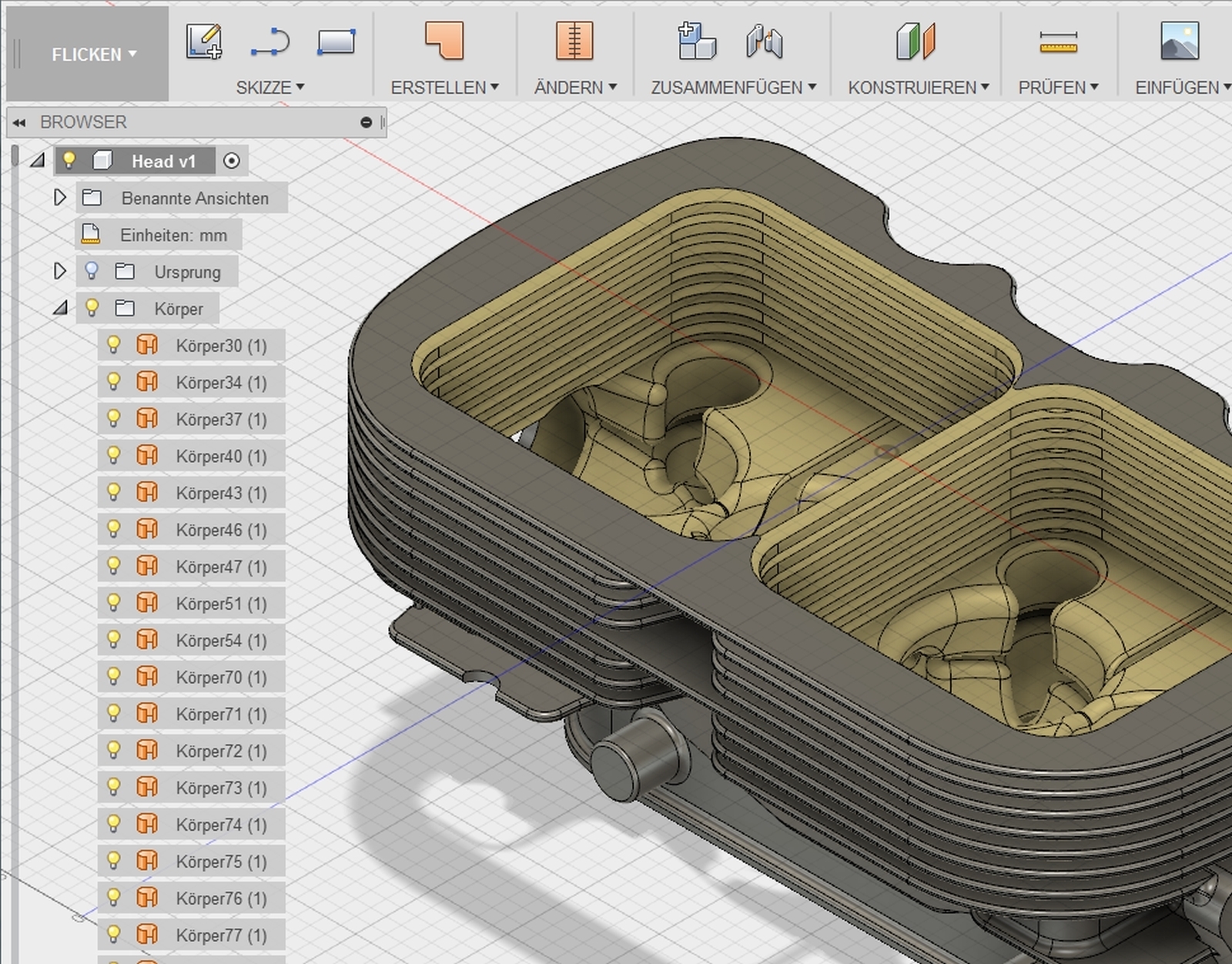
Task: Expand the Benannte Ansichten folder
Action: click(60, 198)
